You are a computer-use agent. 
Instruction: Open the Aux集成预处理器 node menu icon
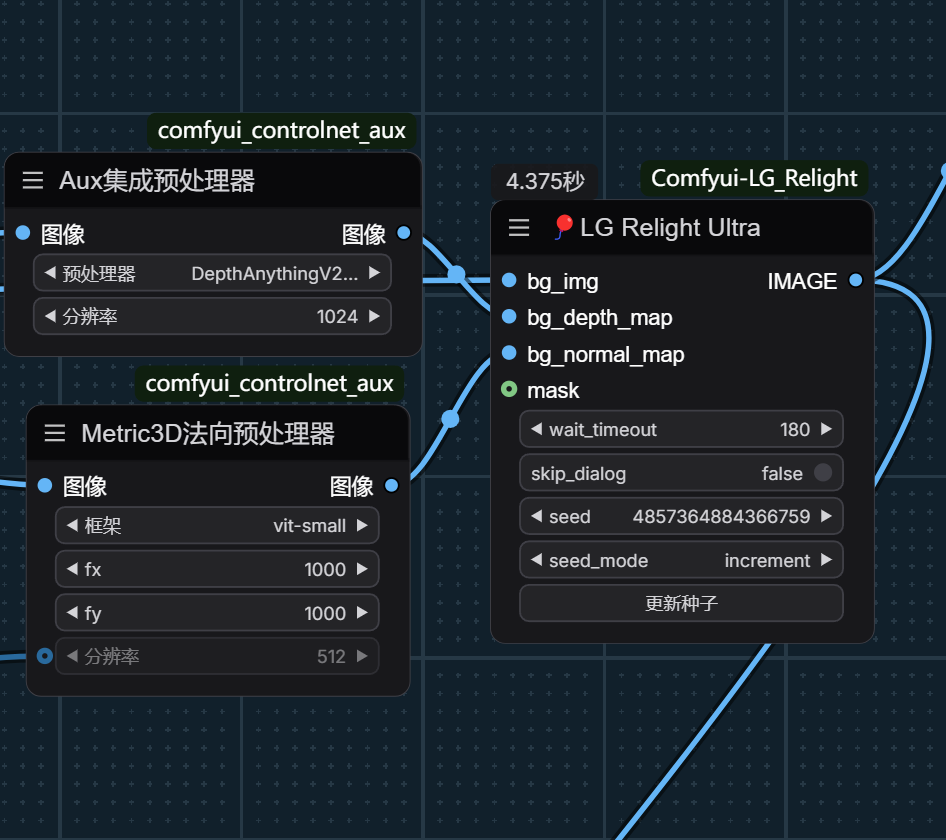pyautogui.click(x=33, y=180)
